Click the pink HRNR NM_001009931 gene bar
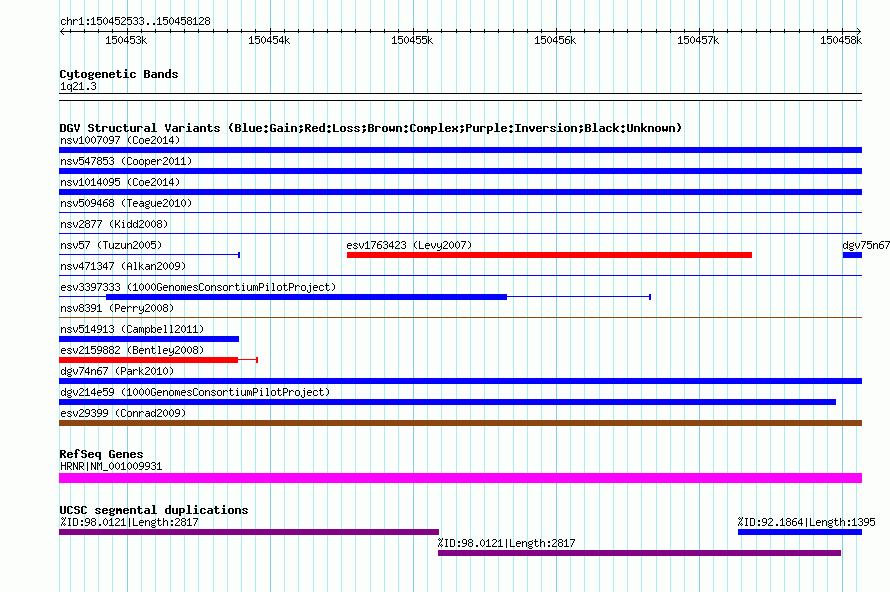The height and width of the screenshot is (592, 890). 460,478
